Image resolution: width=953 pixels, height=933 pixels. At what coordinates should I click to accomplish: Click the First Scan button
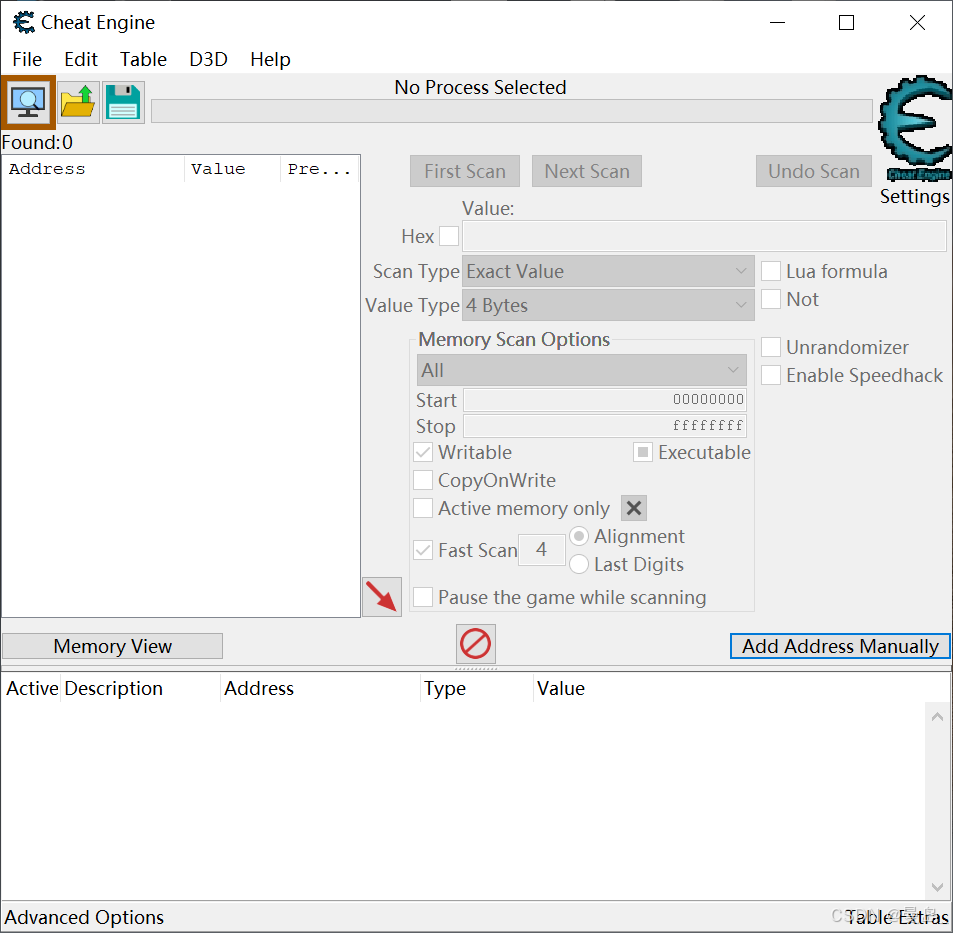(x=465, y=171)
